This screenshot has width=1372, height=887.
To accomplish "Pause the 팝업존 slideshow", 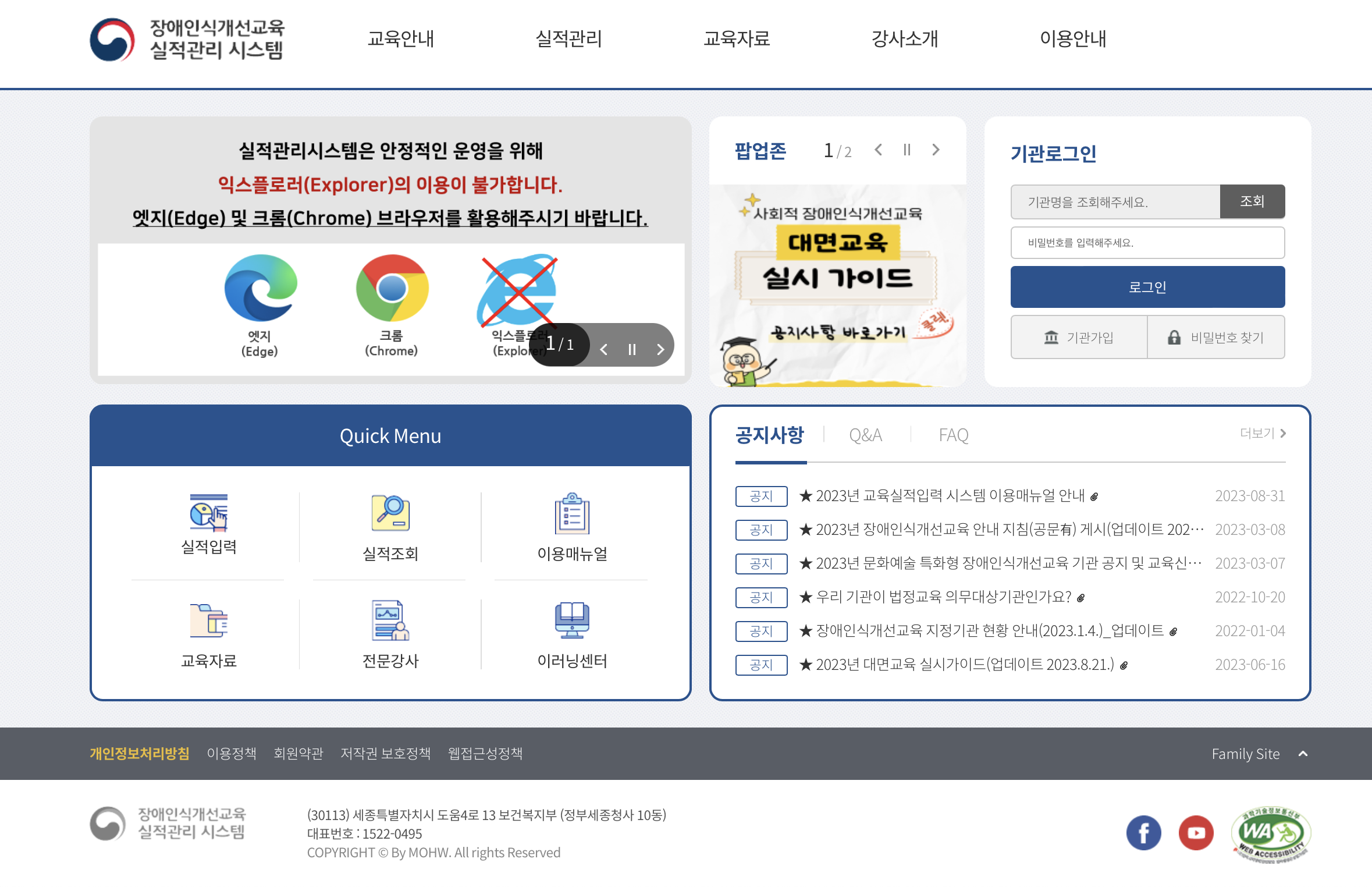I will (907, 150).
